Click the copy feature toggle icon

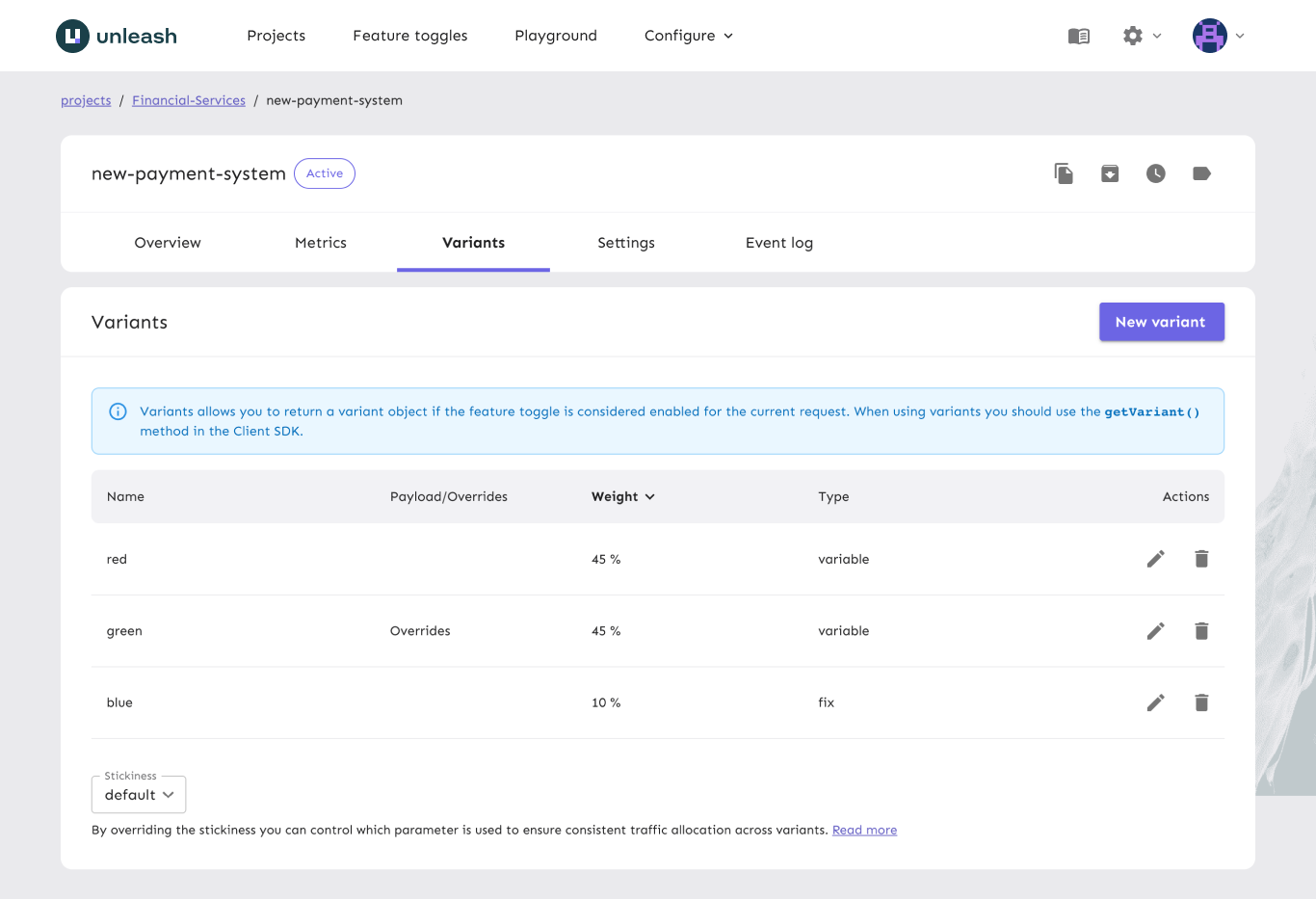(x=1064, y=173)
